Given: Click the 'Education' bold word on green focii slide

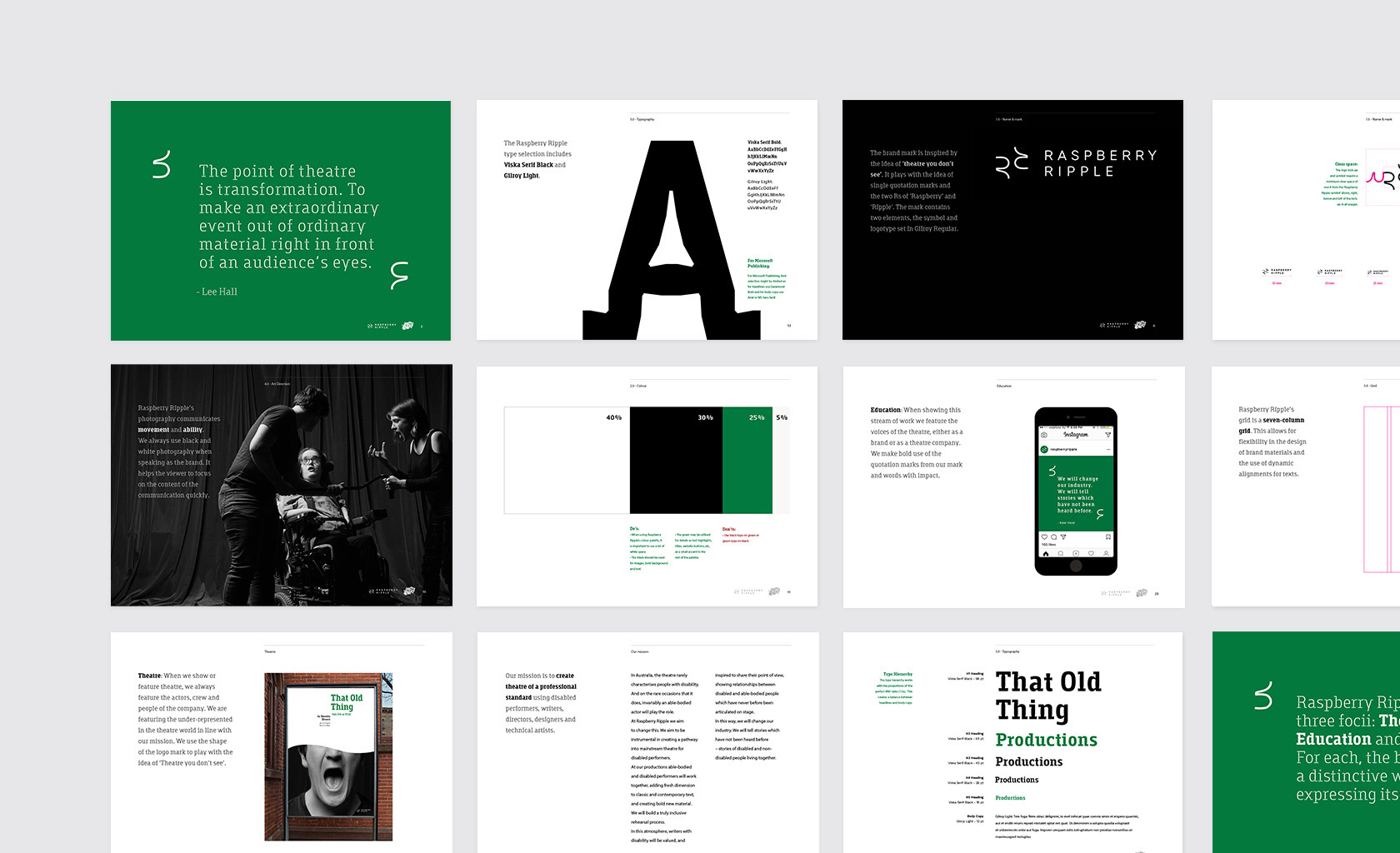Looking at the screenshot, I should tap(1333, 740).
